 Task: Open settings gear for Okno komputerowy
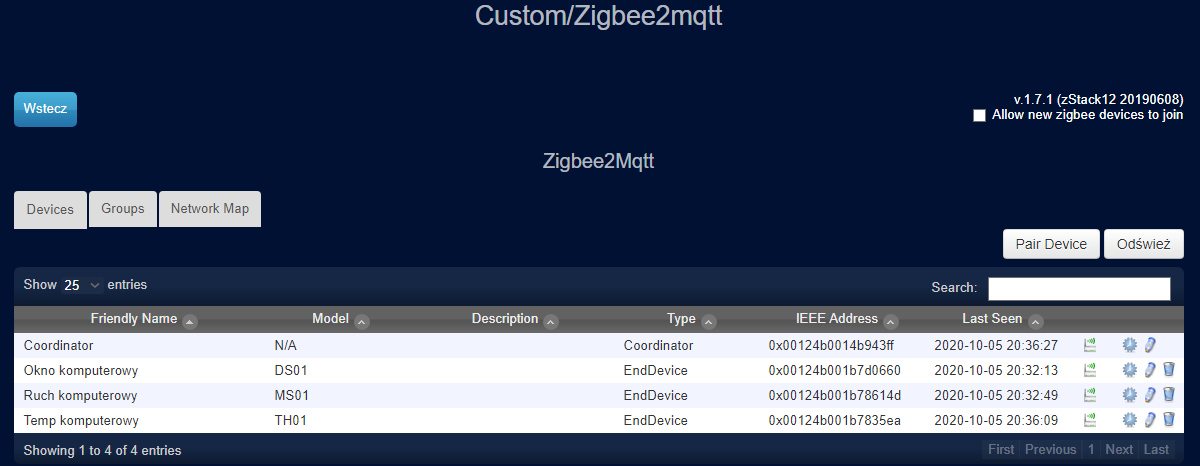[x=1130, y=370]
